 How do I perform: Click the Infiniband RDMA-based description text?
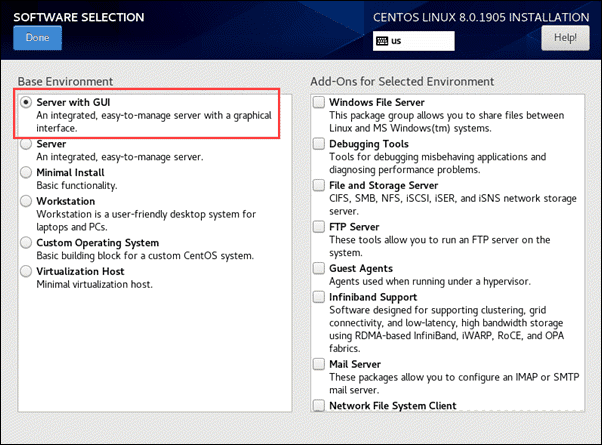[x=447, y=329]
